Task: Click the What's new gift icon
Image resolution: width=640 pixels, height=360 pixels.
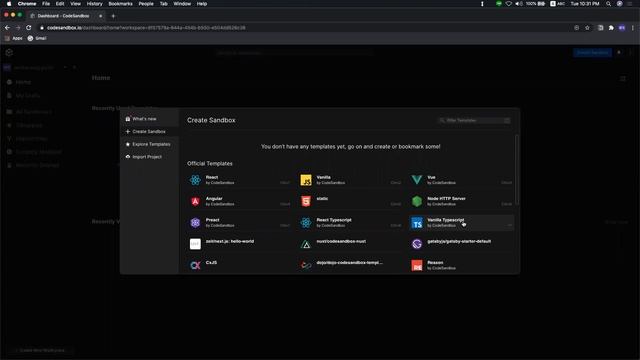Action: point(128,119)
